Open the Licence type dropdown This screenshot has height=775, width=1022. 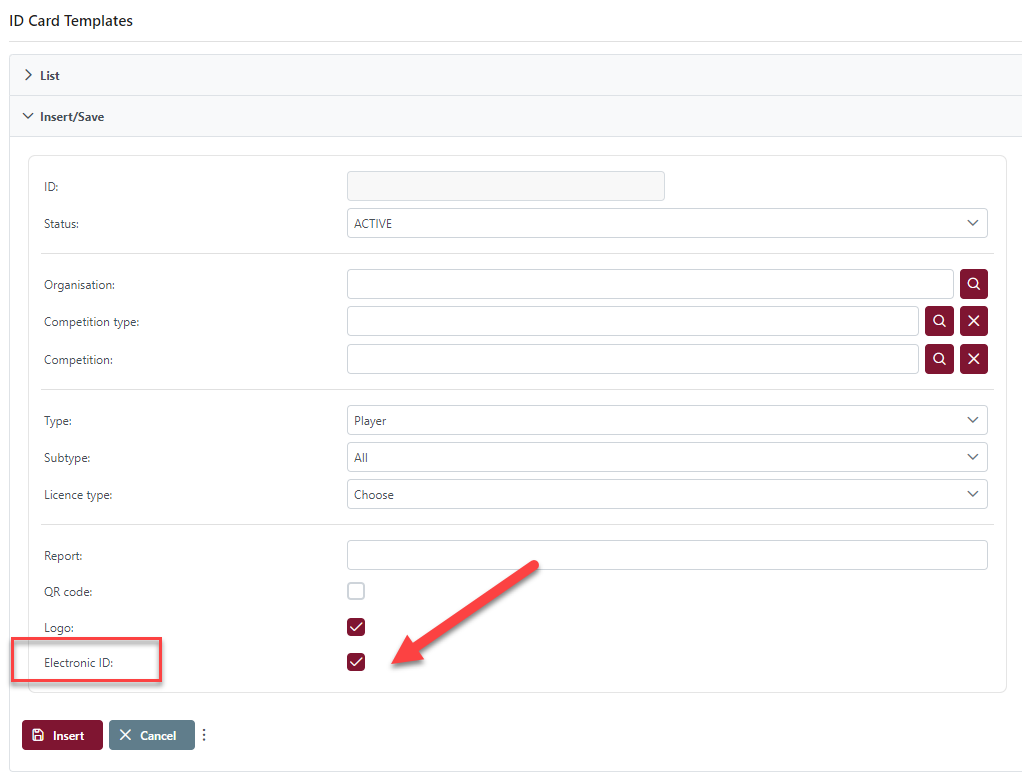(x=666, y=494)
